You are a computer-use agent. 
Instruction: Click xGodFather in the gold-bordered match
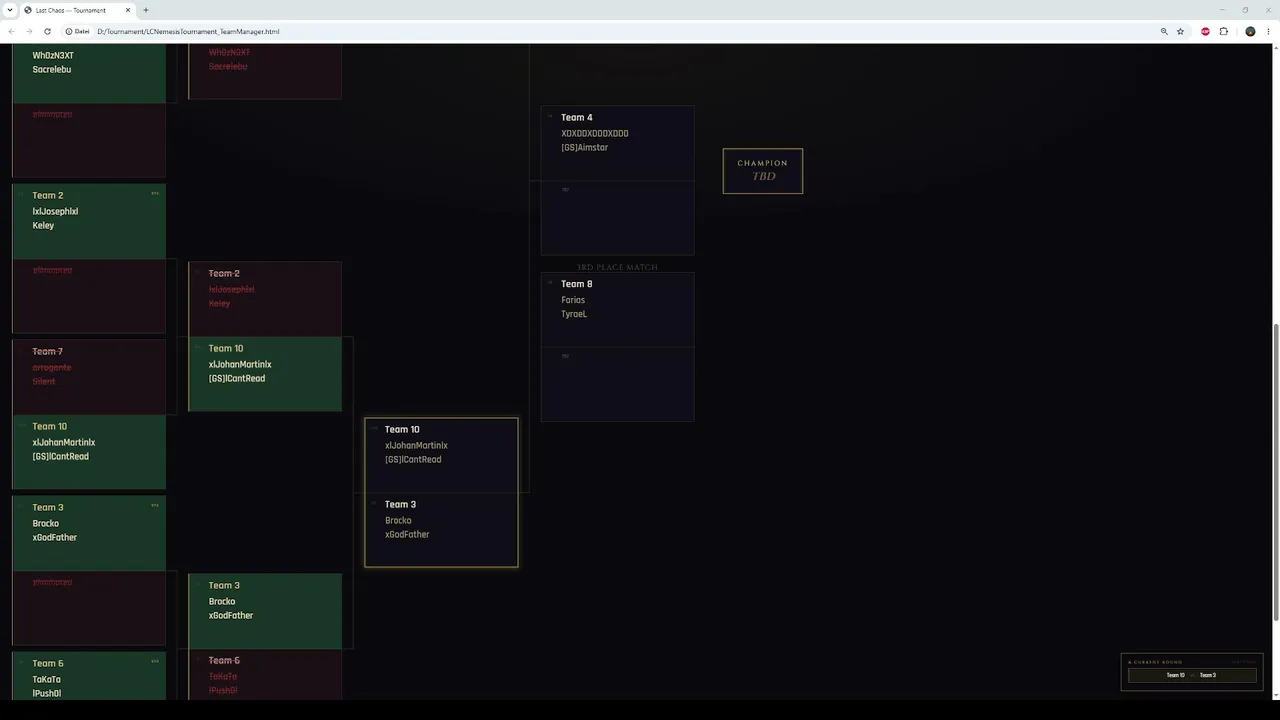coord(407,534)
